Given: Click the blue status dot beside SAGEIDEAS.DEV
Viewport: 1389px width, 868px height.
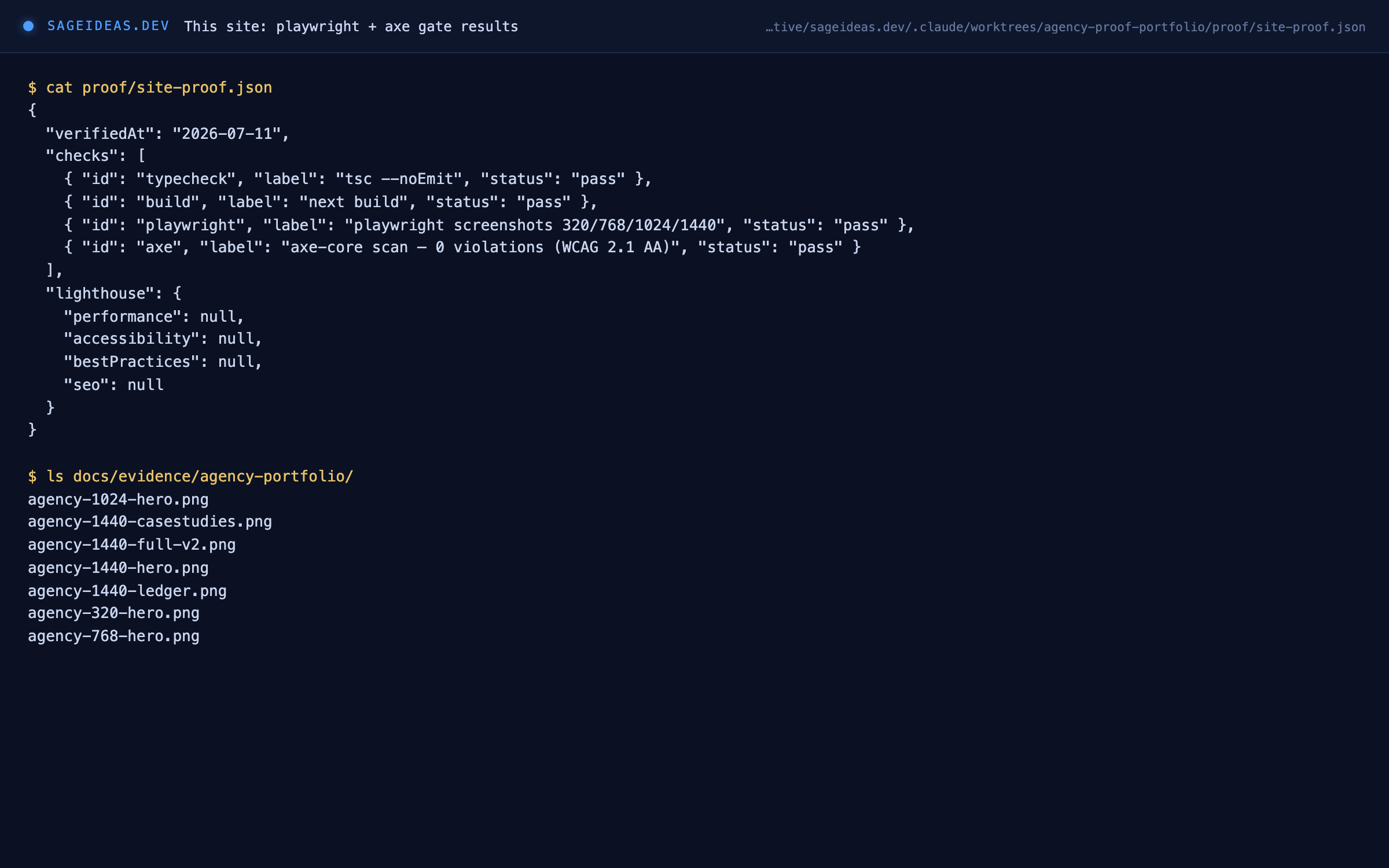Looking at the screenshot, I should pos(28,26).
